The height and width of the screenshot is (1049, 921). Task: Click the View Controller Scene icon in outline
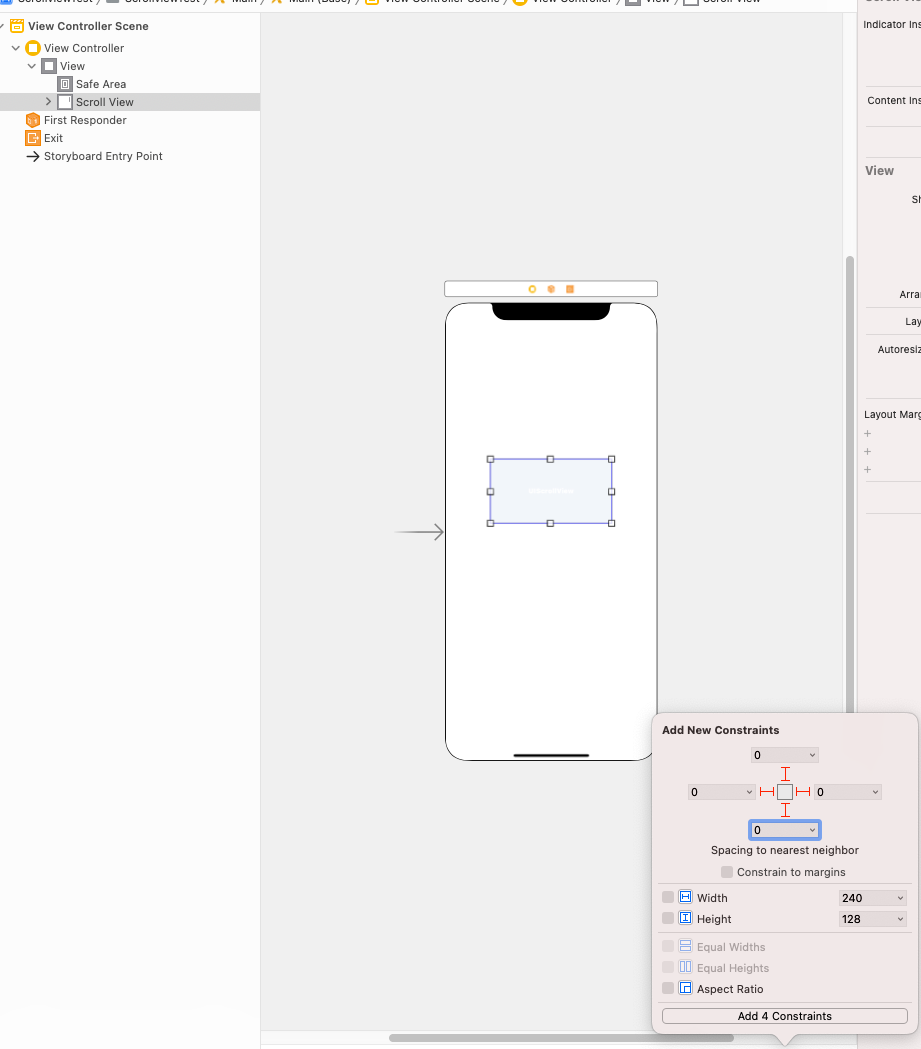(x=17, y=26)
